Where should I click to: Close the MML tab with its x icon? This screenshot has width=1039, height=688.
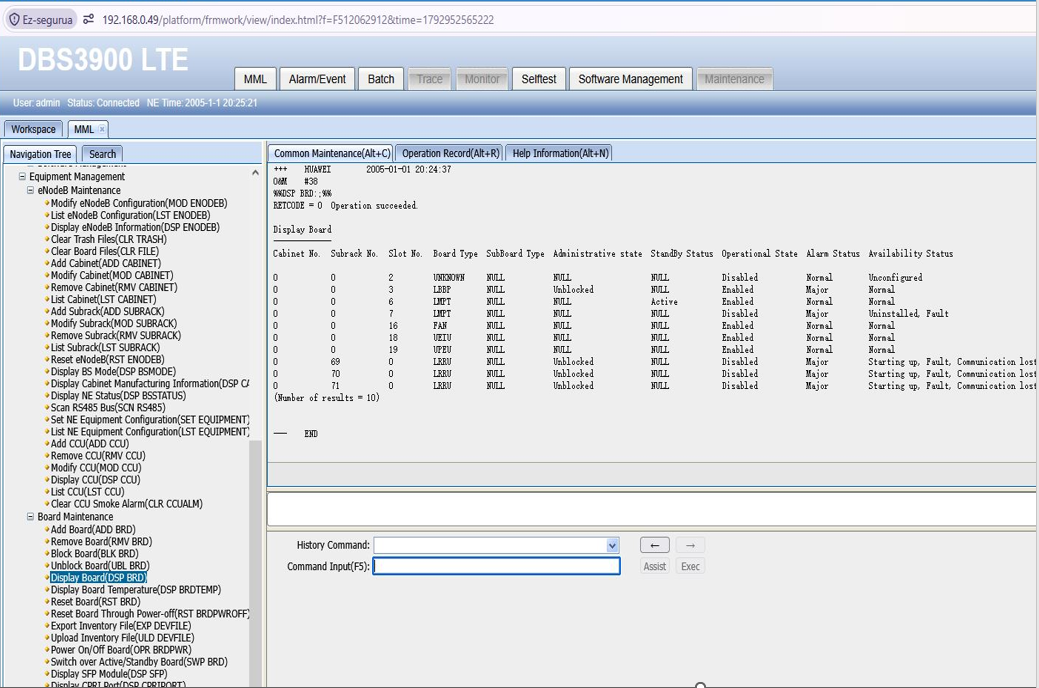tap(102, 129)
